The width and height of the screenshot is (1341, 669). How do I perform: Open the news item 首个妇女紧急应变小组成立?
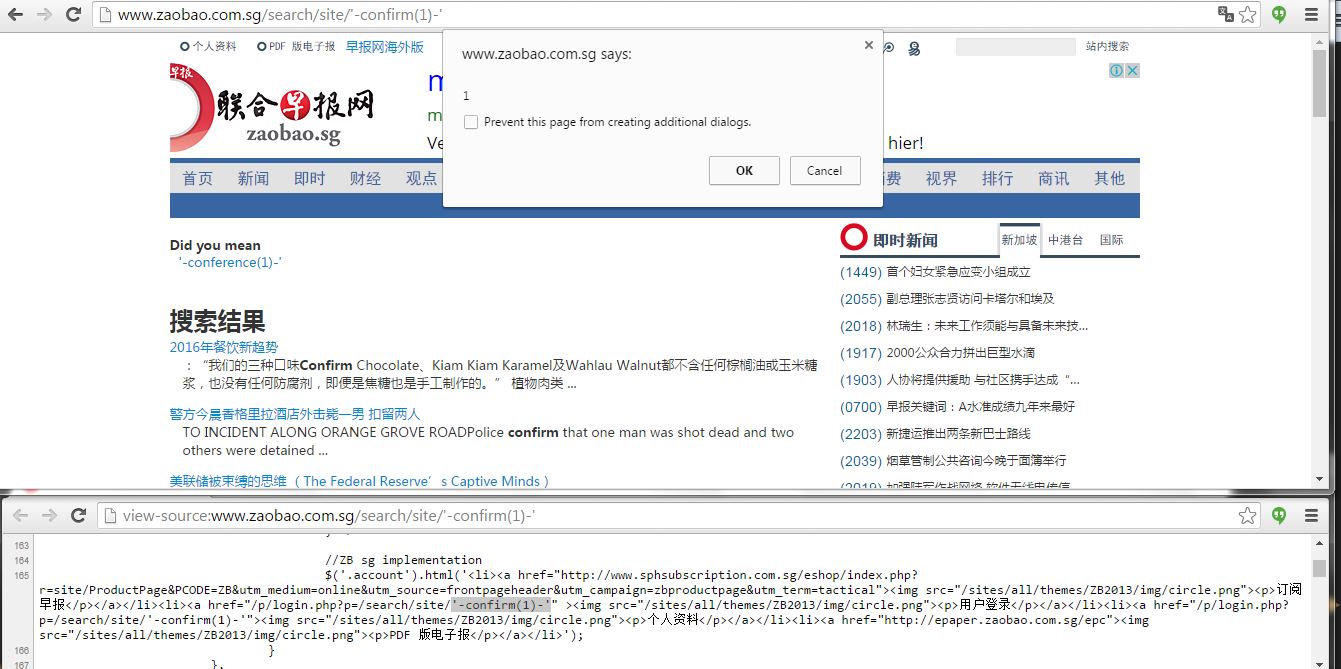958,271
